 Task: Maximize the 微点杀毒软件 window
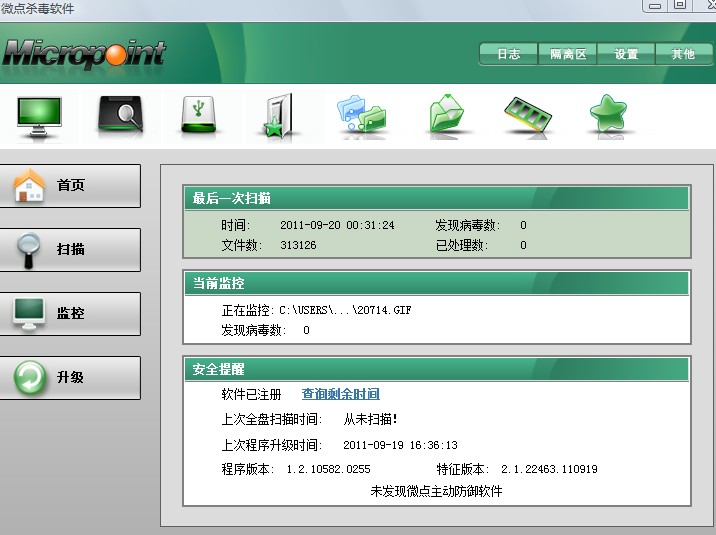pyautogui.click(x=680, y=5)
